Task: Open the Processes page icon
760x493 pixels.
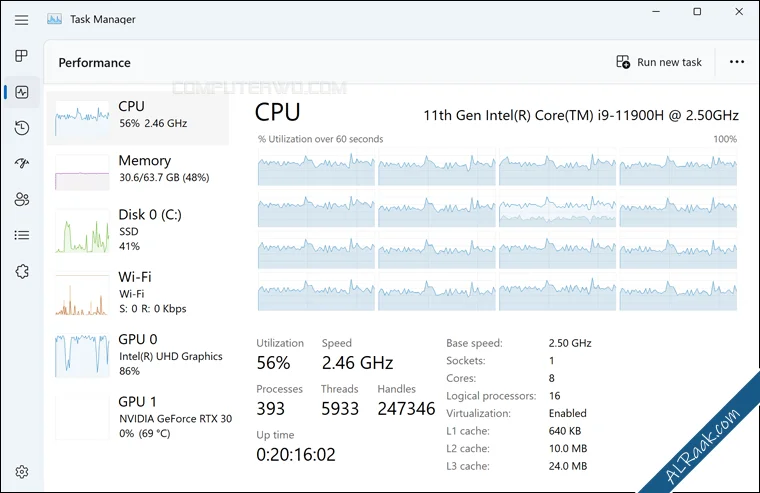Action: click(21, 56)
